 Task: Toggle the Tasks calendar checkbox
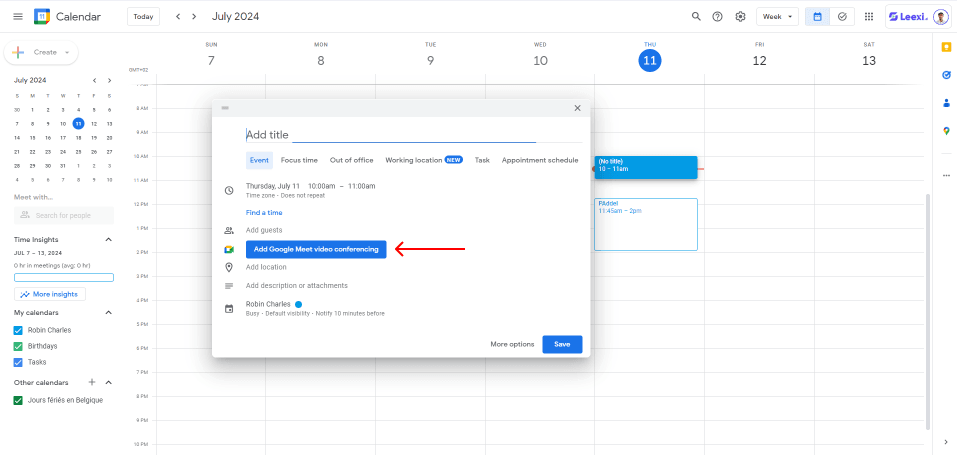18,362
